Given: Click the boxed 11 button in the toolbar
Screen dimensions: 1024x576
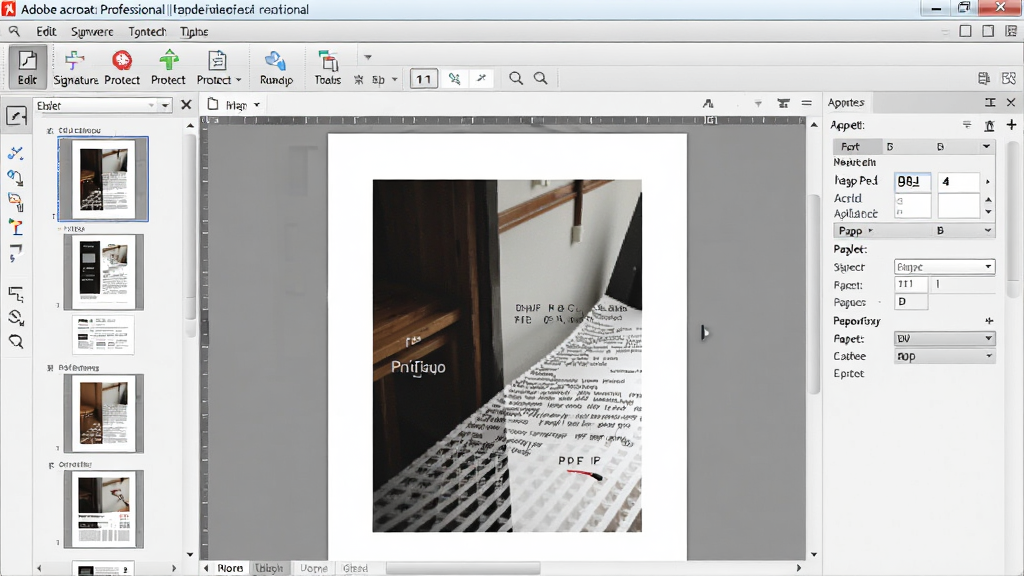Looking at the screenshot, I should tap(424, 79).
